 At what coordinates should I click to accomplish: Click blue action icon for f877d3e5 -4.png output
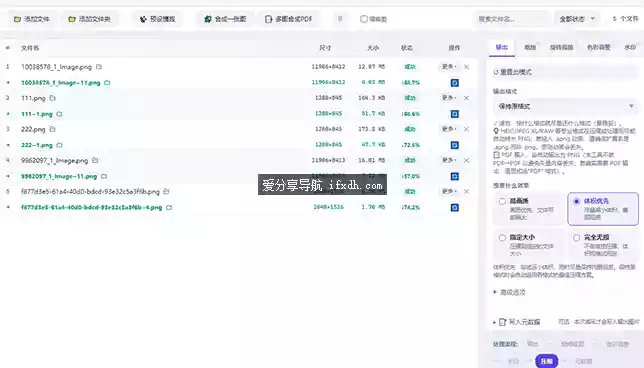(x=455, y=207)
